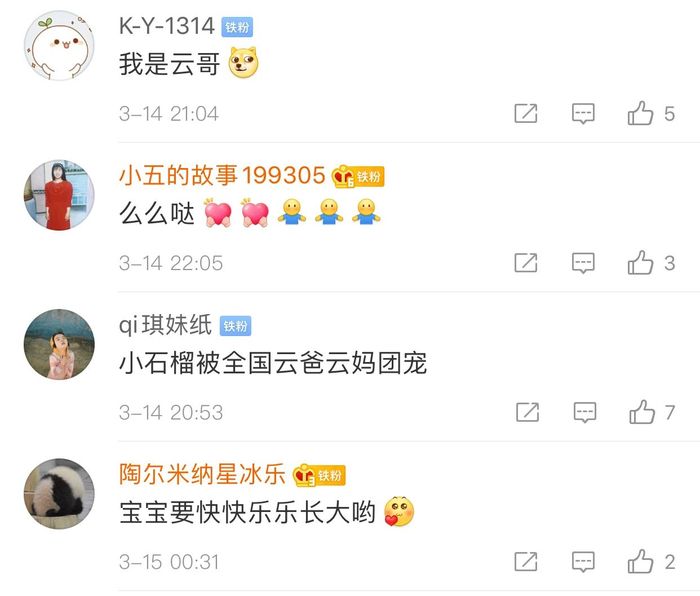The image size is (700, 596).
Task: Repost K-Y-1314's comment
Action: pyautogui.click(x=526, y=113)
